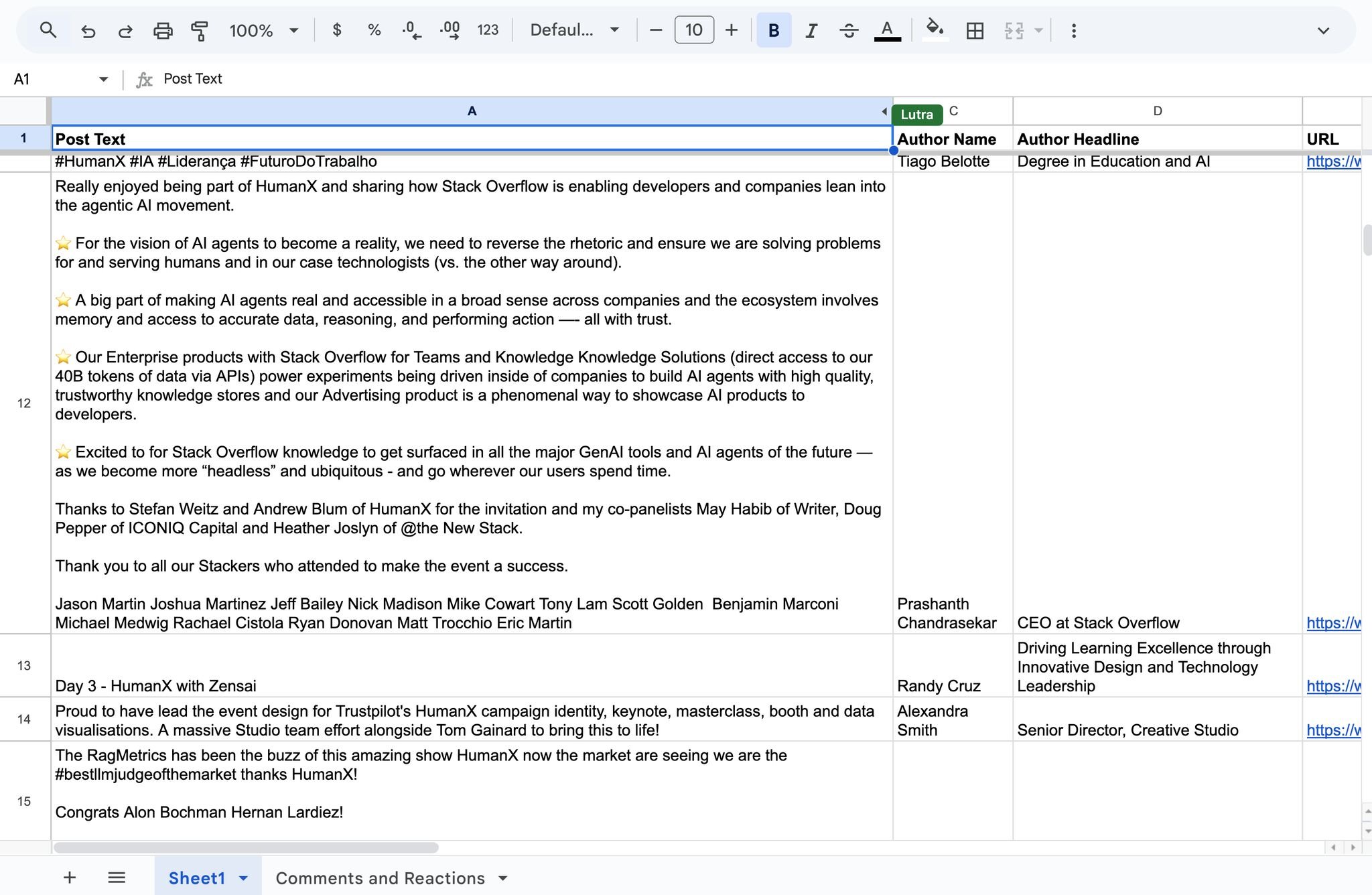Image resolution: width=1372 pixels, height=895 pixels.
Task: Open the merge type dropdown arrow
Action: [1038, 31]
